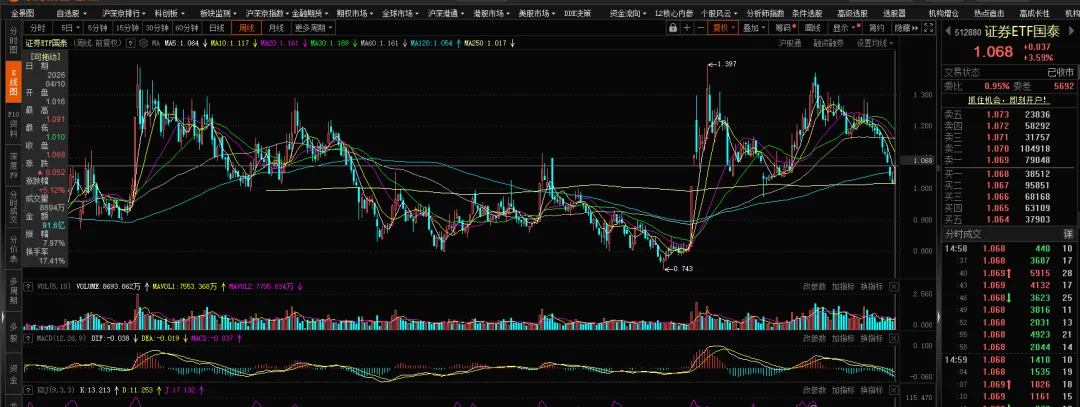Zoom out the chart with minus icon
The image size is (1080, 407).
point(700,28)
